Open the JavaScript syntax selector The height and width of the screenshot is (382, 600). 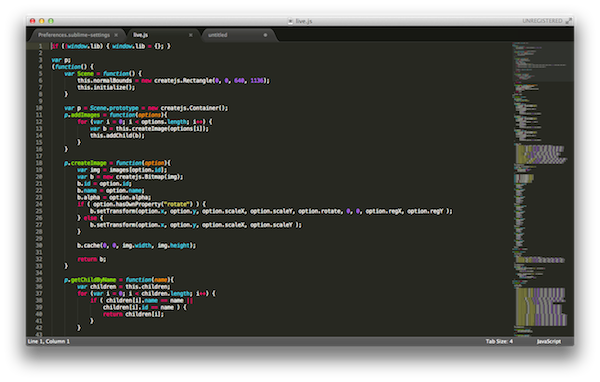coord(549,341)
